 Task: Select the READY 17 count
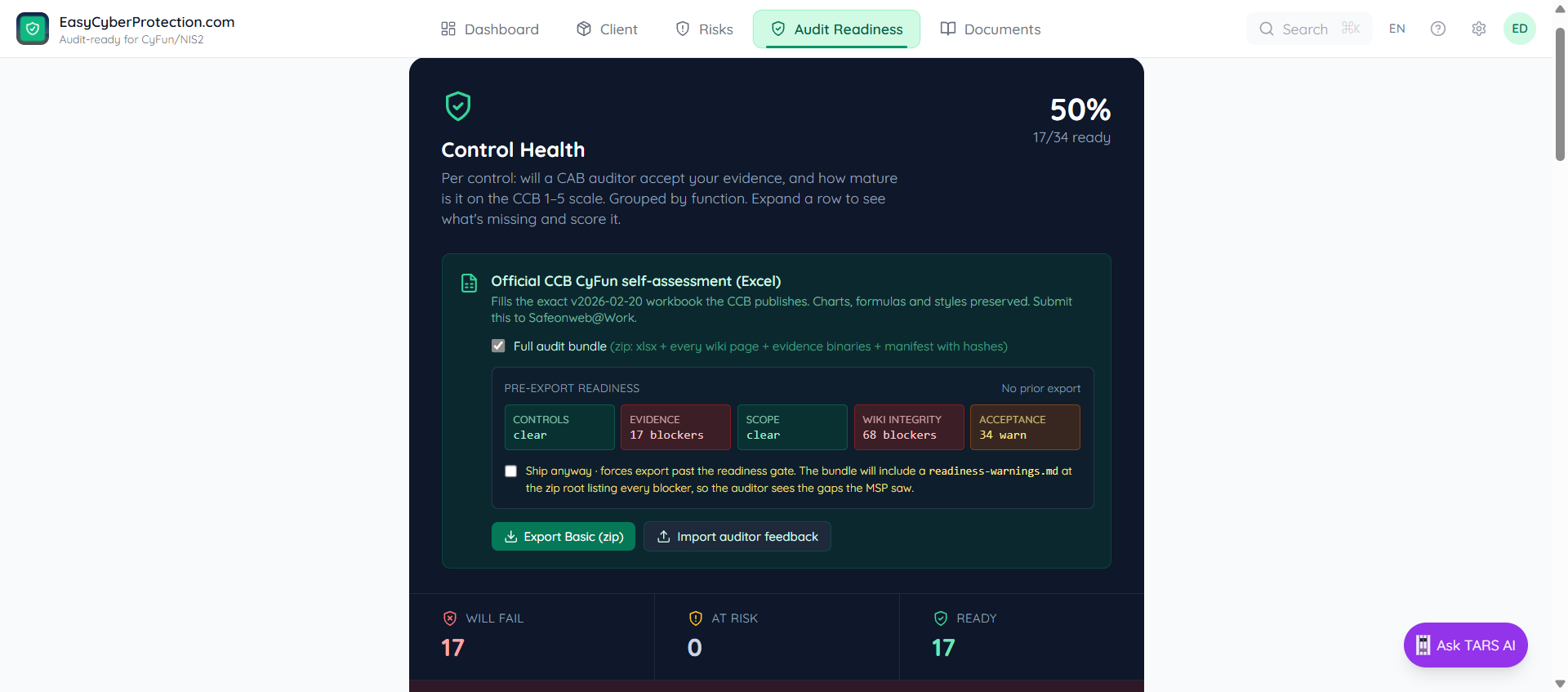click(x=943, y=648)
